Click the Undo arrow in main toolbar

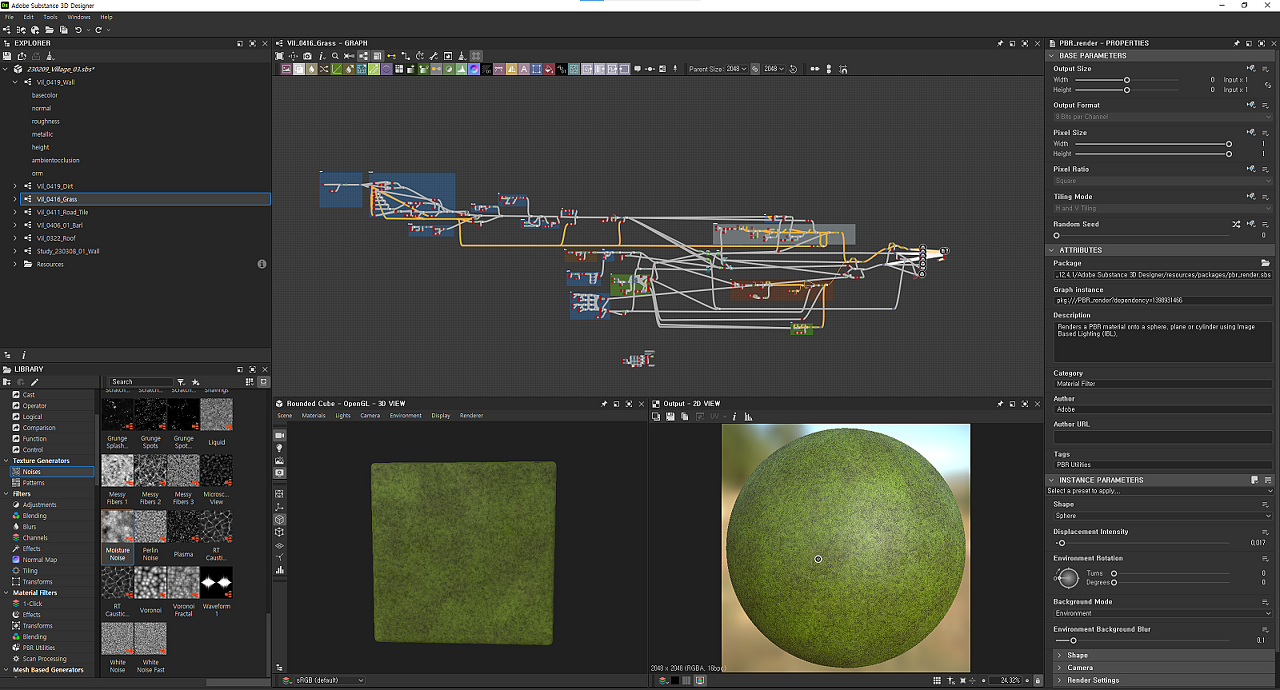point(78,30)
